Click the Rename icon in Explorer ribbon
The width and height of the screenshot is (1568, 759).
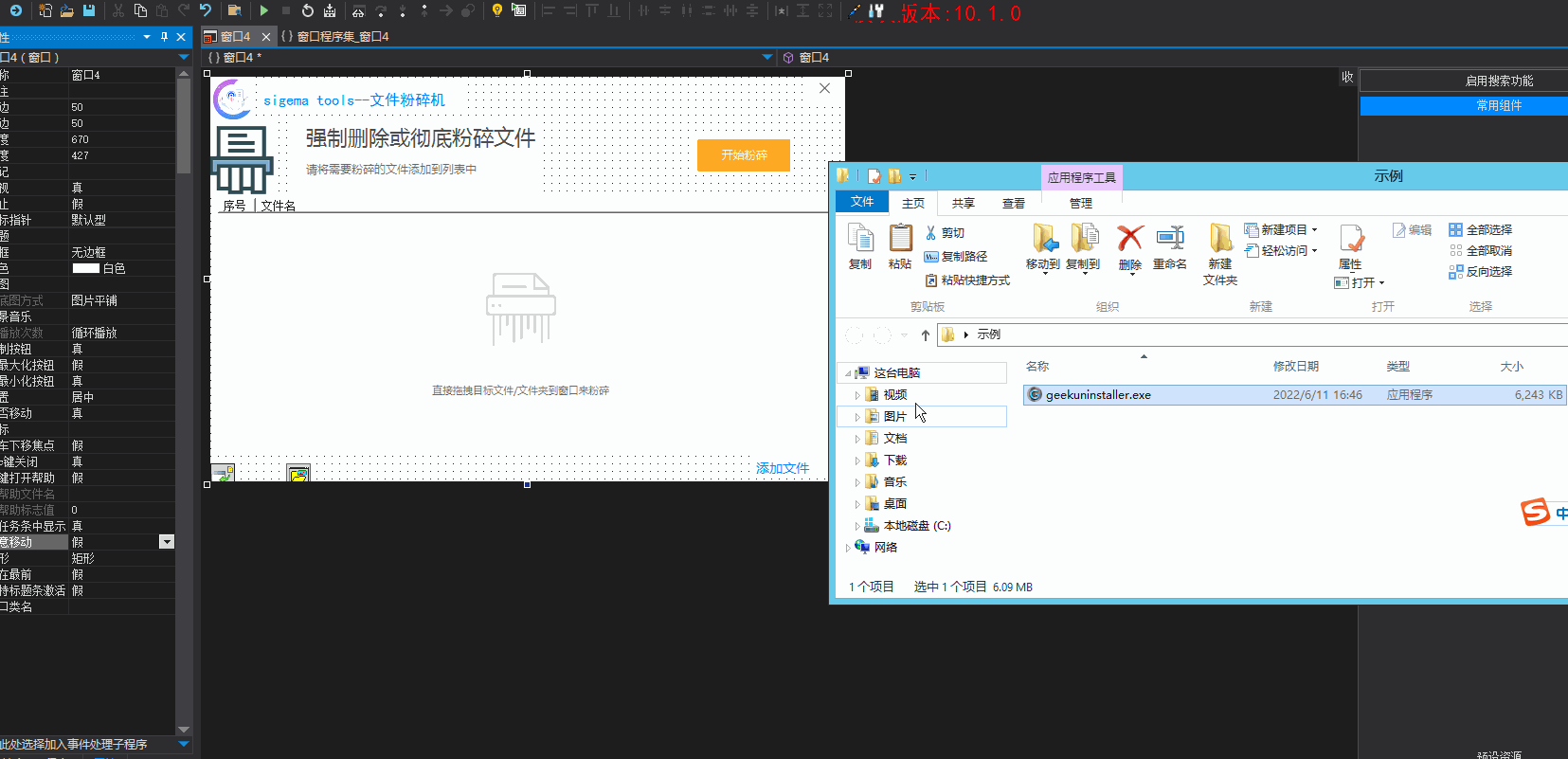[x=1170, y=239]
